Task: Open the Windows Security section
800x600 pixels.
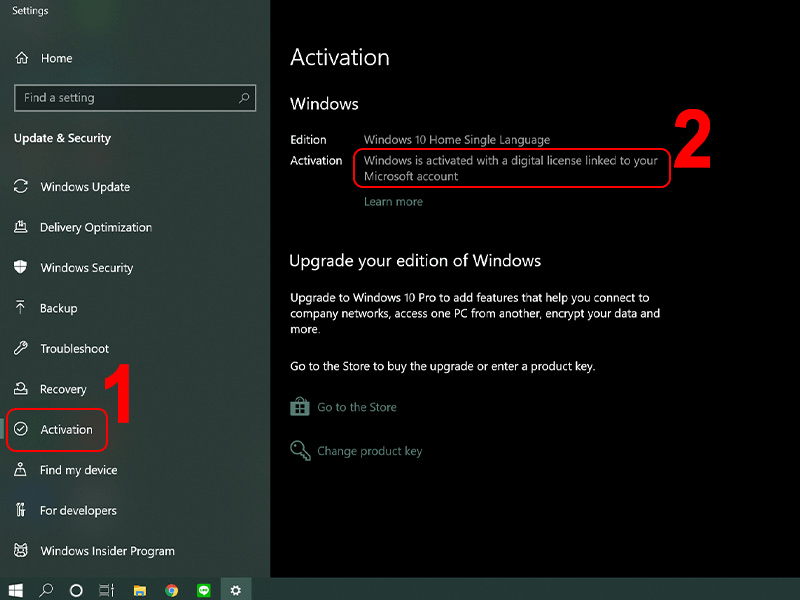Action: click(87, 267)
